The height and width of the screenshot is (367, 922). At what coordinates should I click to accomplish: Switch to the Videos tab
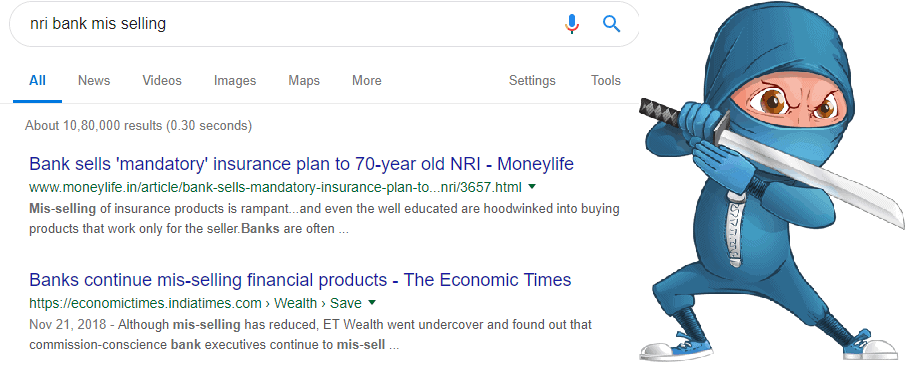(x=162, y=81)
